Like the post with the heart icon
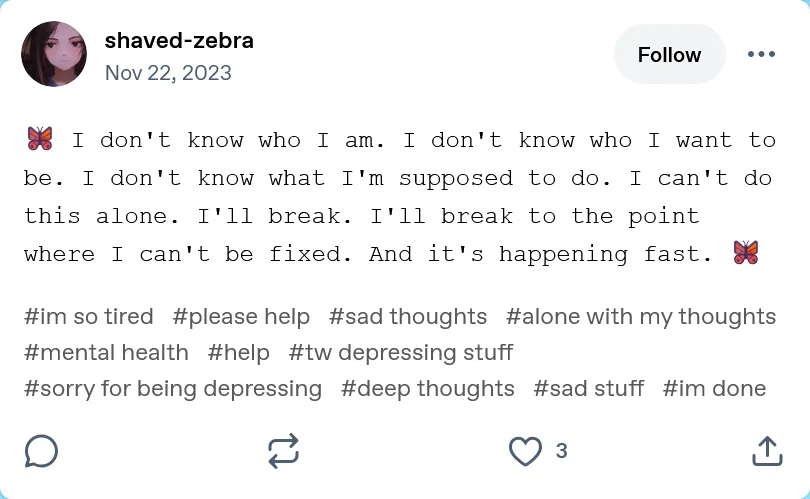Image resolution: width=810 pixels, height=499 pixels. [x=525, y=452]
